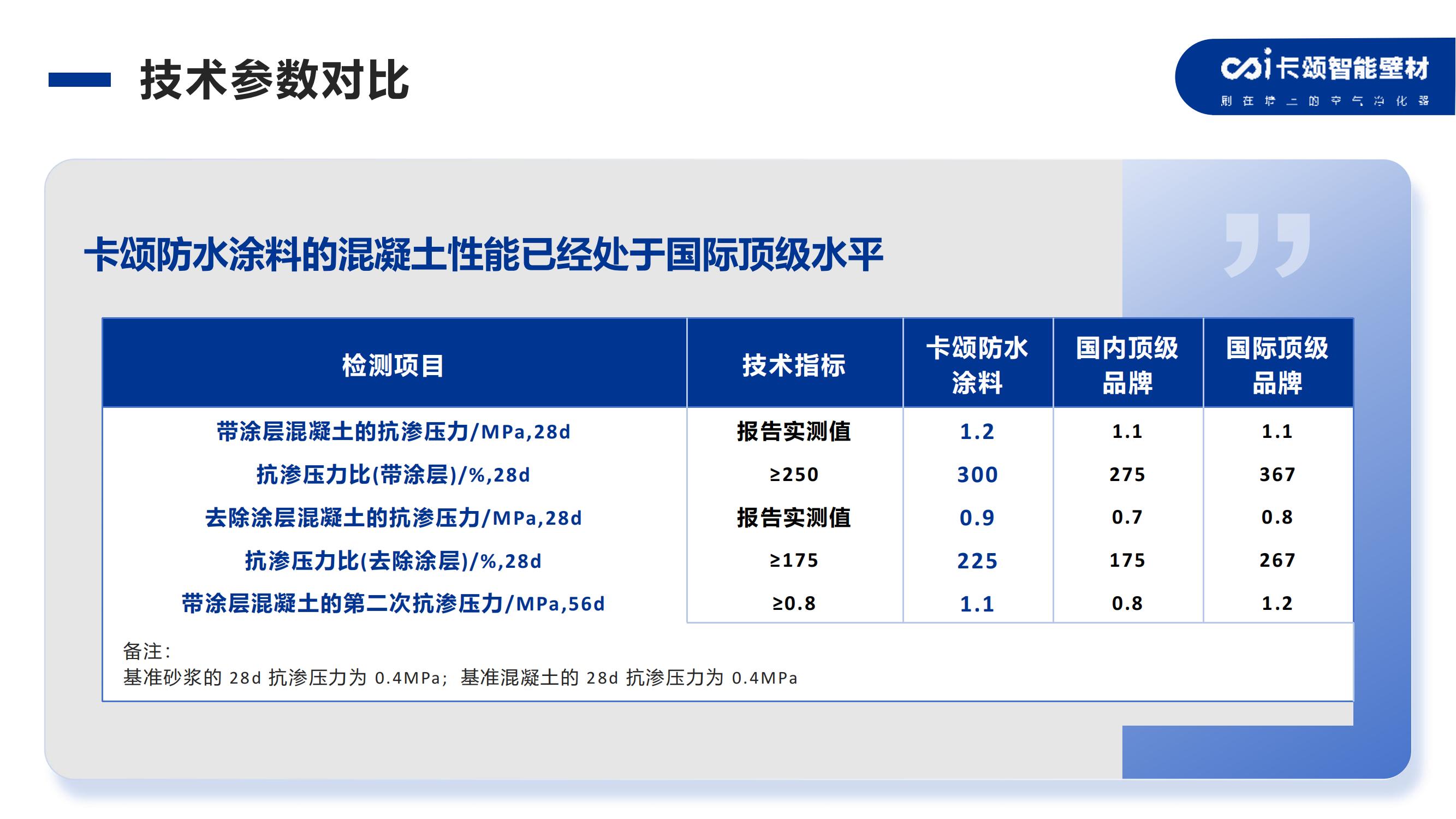This screenshot has height=819, width=1456.
Task: Click the 国内顶级品牌 value 0.7
Action: [1127, 518]
